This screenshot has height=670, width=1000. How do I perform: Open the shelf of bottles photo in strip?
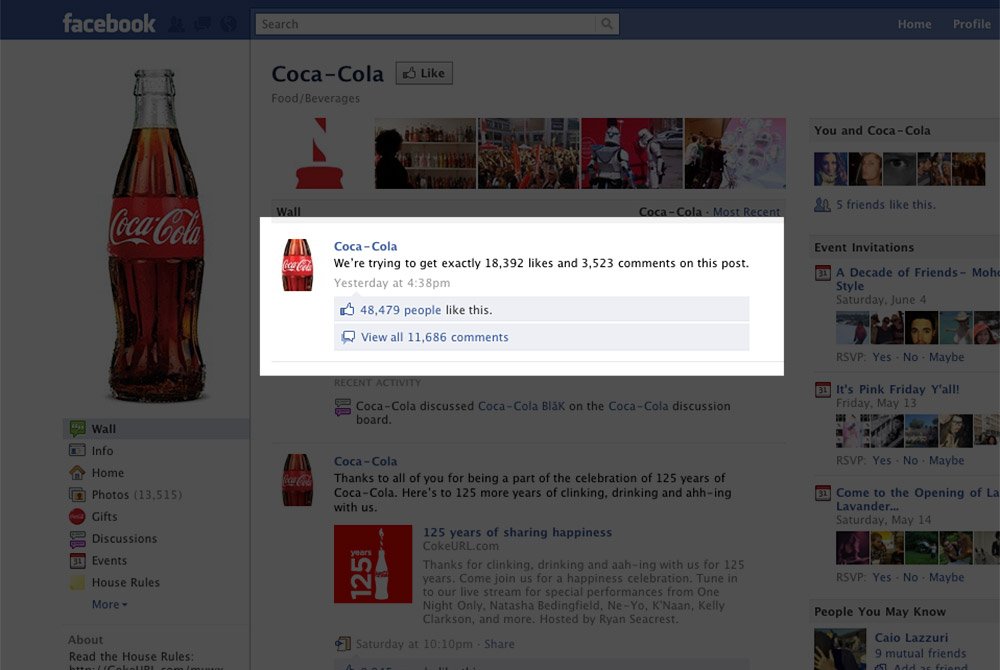425,153
